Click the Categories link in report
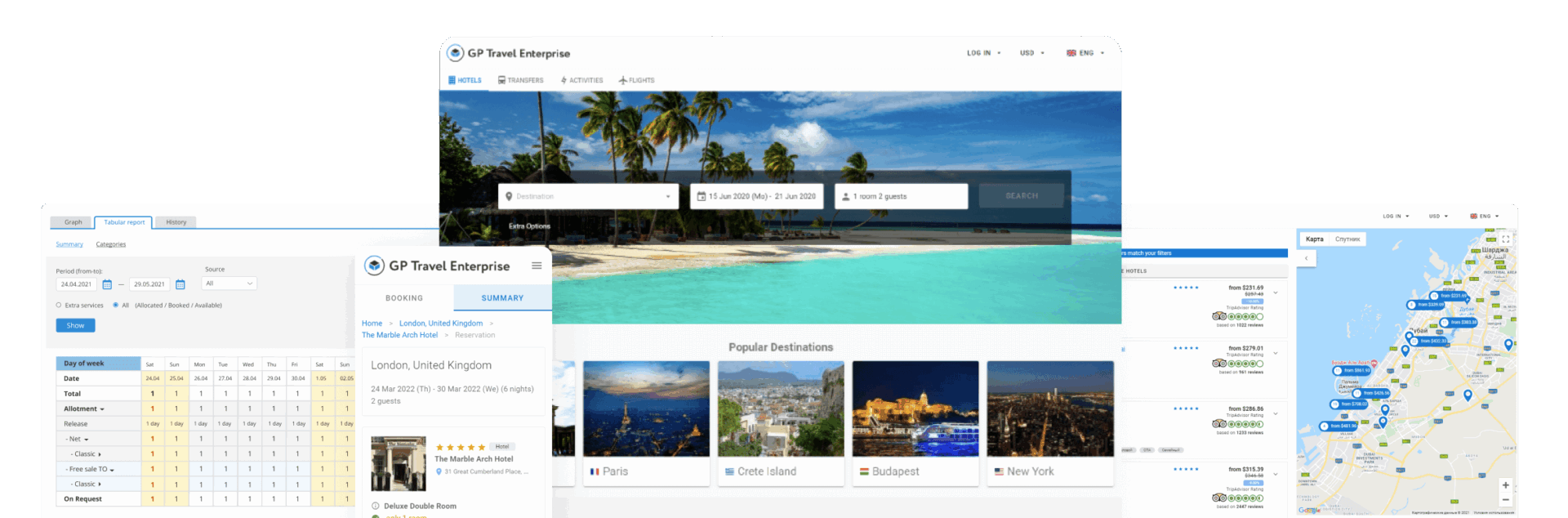Image resolution: width=1568 pixels, height=518 pixels. click(111, 244)
